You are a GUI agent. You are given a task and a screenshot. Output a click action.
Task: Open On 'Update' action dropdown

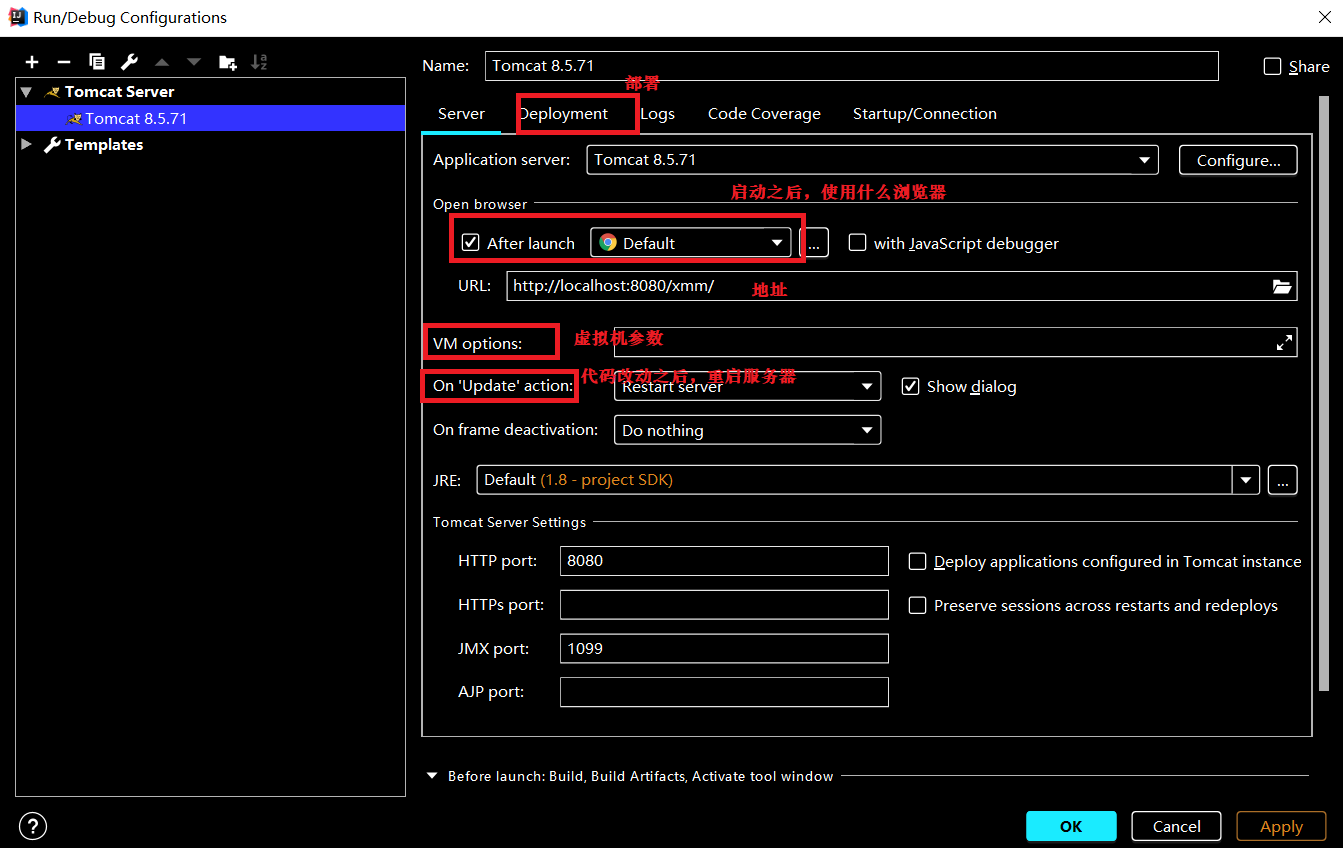(x=747, y=386)
